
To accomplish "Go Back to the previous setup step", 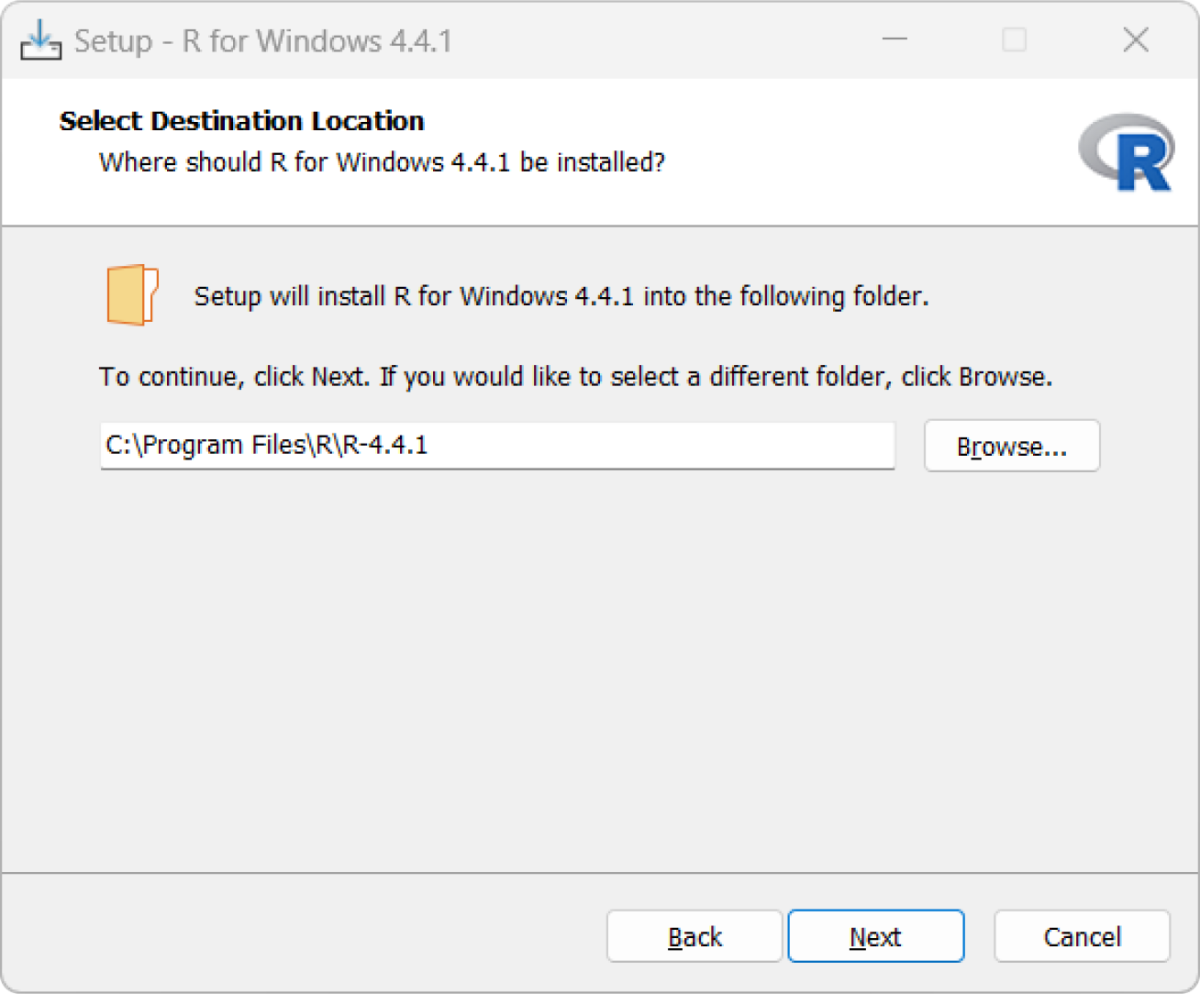I will pos(694,936).
